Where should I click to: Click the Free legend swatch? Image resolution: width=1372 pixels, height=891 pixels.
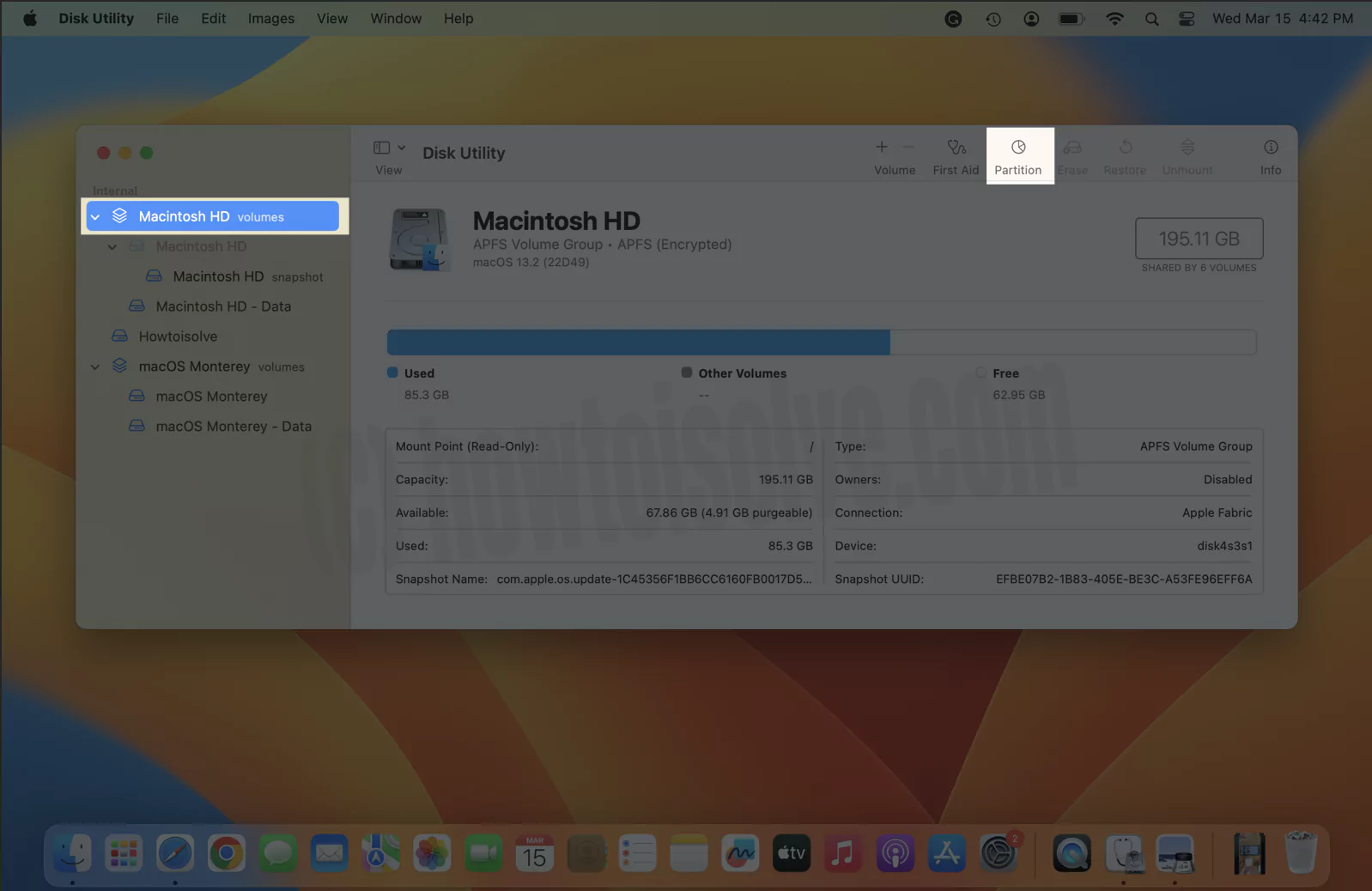[x=981, y=373]
